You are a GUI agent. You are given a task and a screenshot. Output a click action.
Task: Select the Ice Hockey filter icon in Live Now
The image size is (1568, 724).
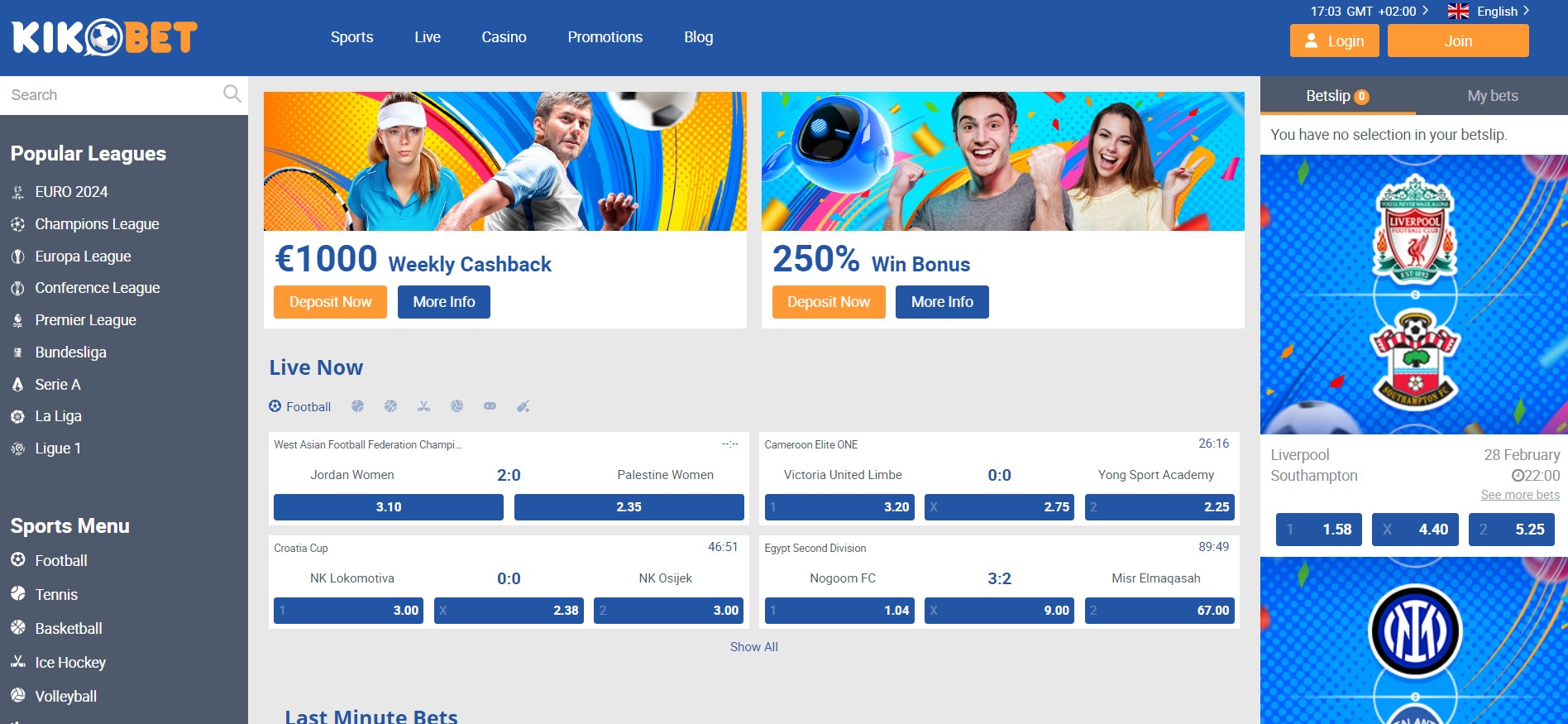tap(423, 406)
